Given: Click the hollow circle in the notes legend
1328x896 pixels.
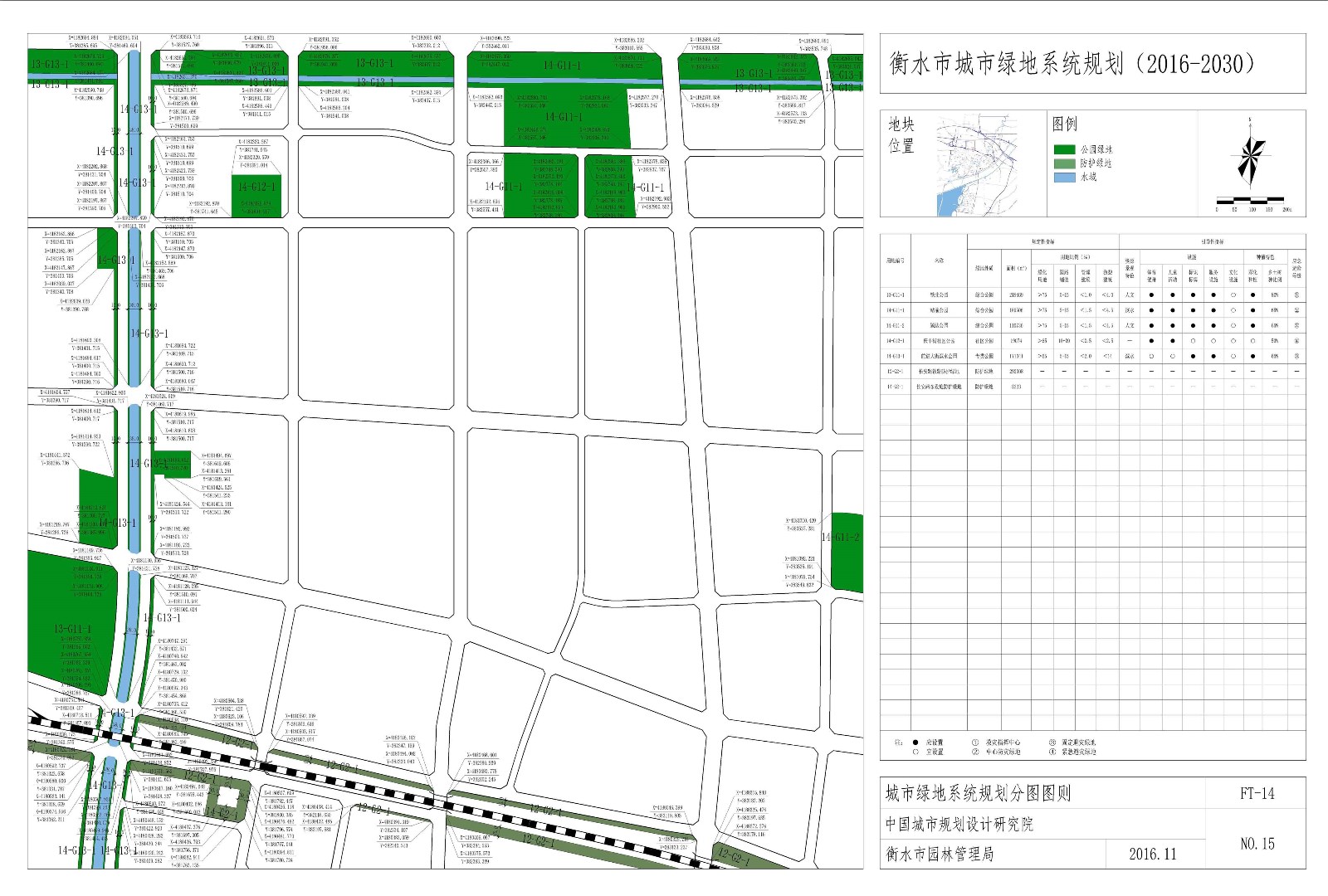Looking at the screenshot, I should pos(915,752).
